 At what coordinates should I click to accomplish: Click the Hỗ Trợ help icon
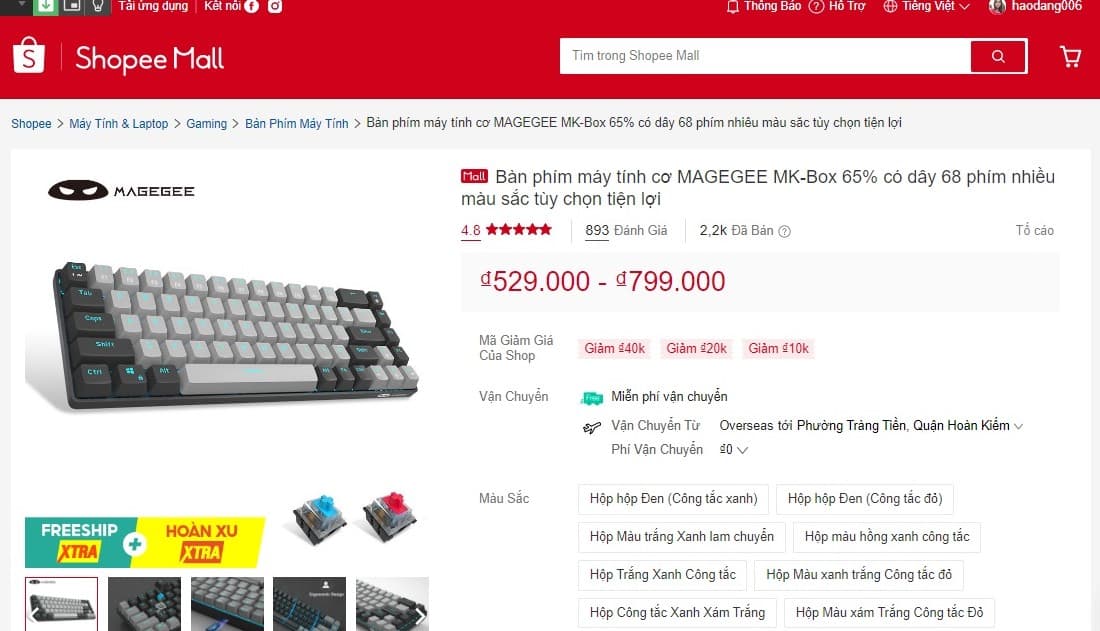816,7
